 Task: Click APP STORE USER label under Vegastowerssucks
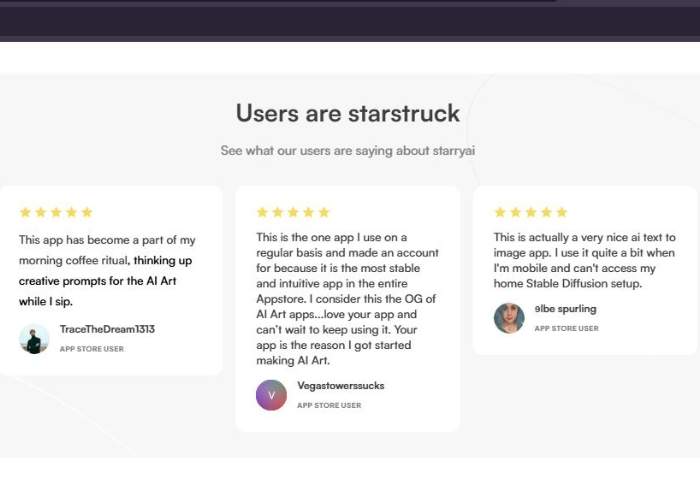329,405
